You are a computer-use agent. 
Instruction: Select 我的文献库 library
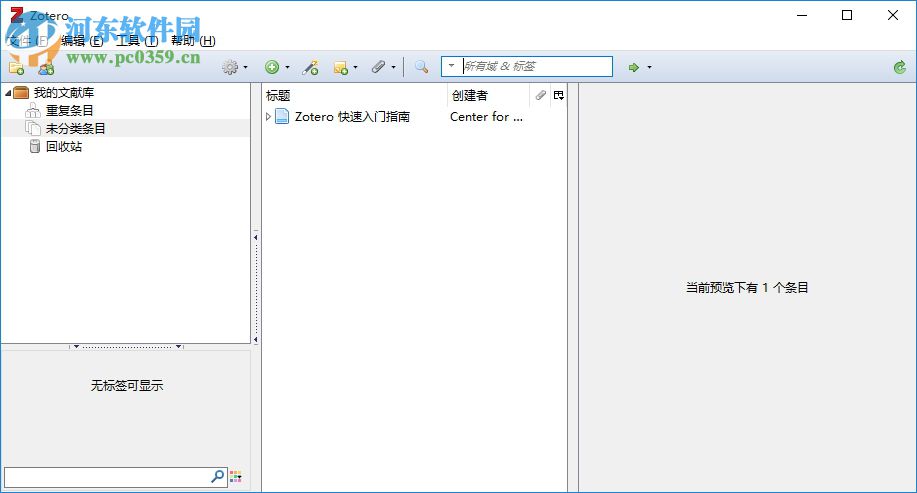[x=64, y=92]
